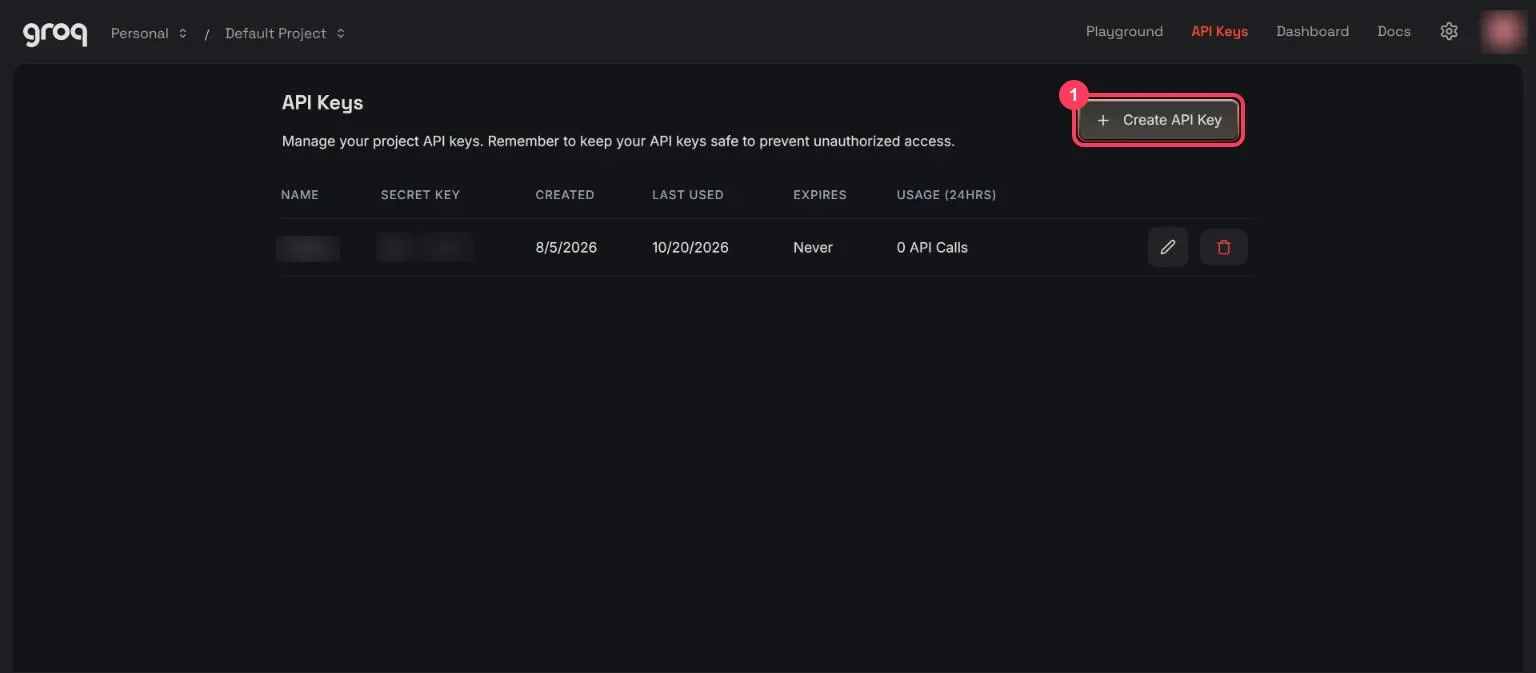Go to the Playground tab
The image size is (1536, 673).
pos(1124,31)
